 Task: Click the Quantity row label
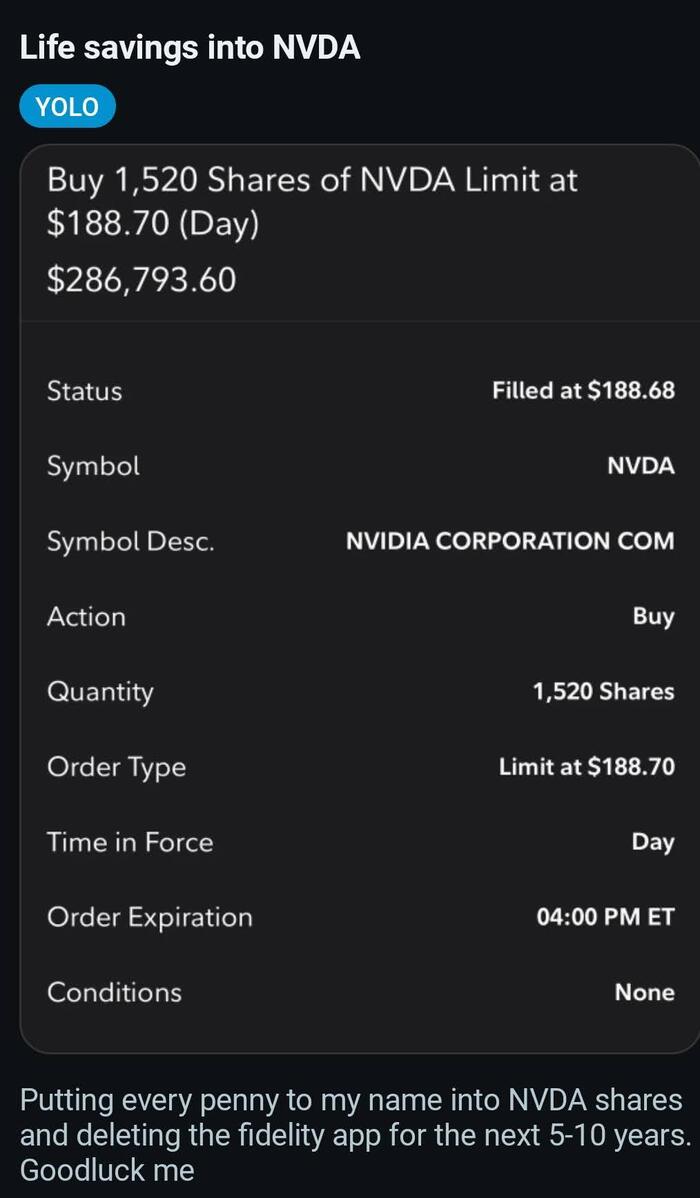pos(100,692)
